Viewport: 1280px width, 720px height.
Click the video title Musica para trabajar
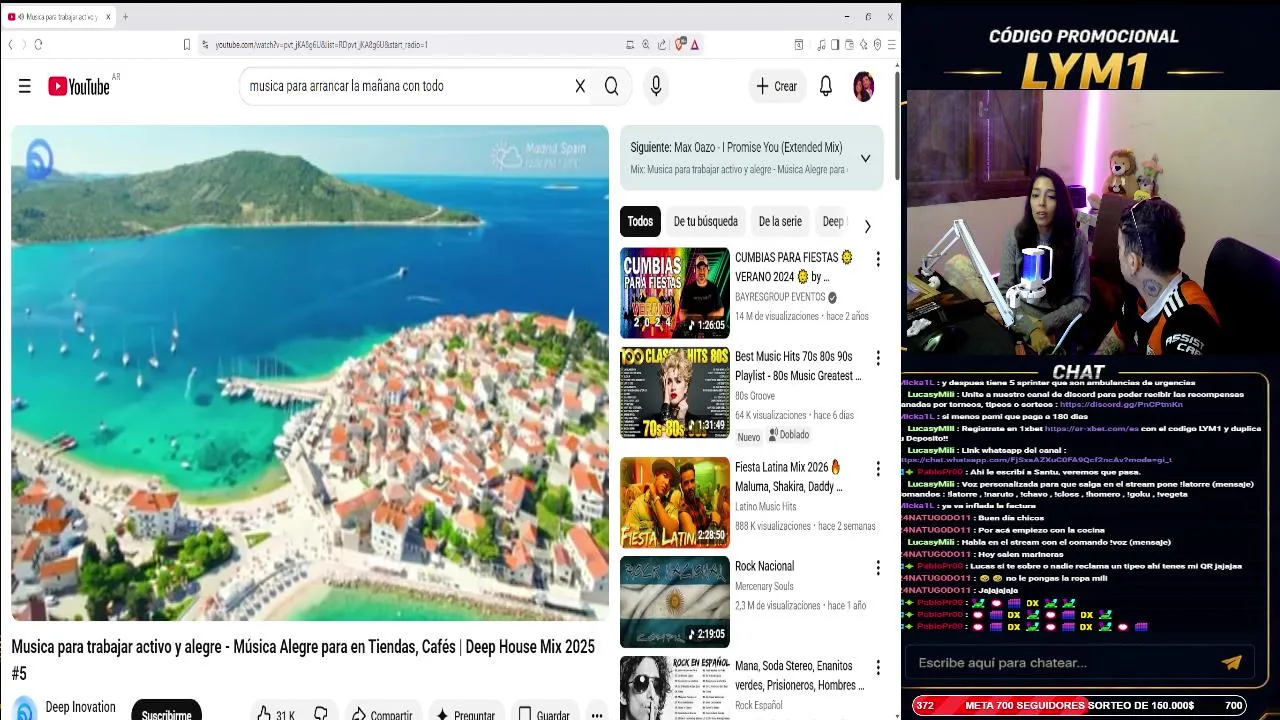tap(303, 660)
